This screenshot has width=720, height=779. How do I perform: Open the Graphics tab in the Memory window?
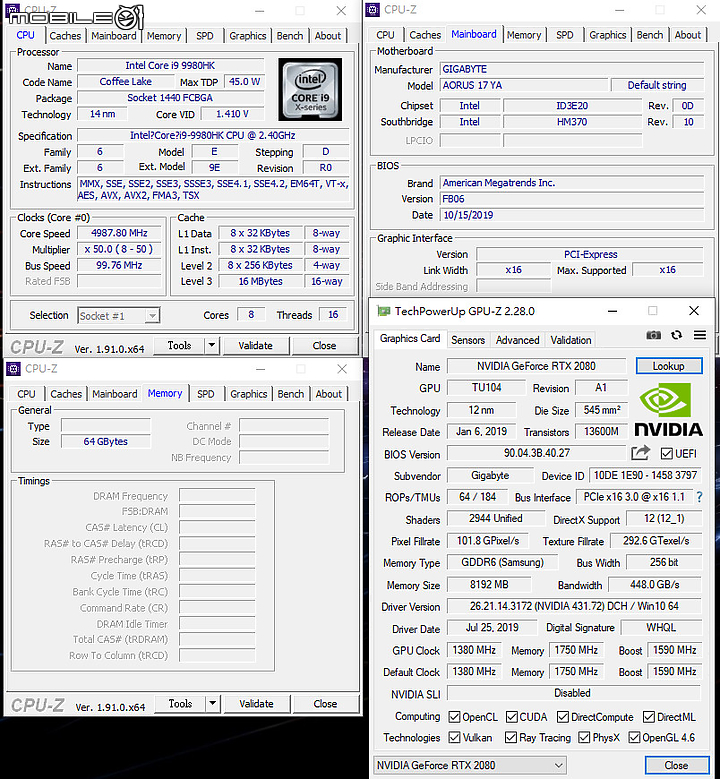(248, 394)
